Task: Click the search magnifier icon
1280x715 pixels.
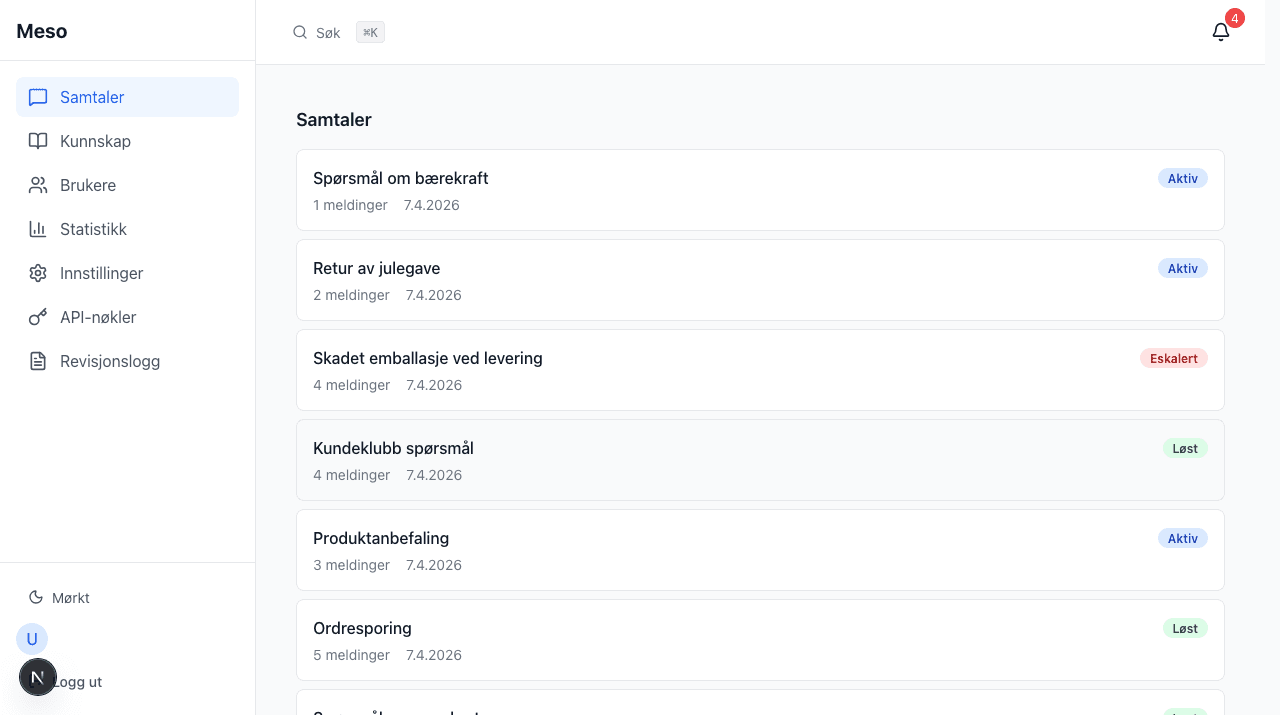Action: (300, 32)
